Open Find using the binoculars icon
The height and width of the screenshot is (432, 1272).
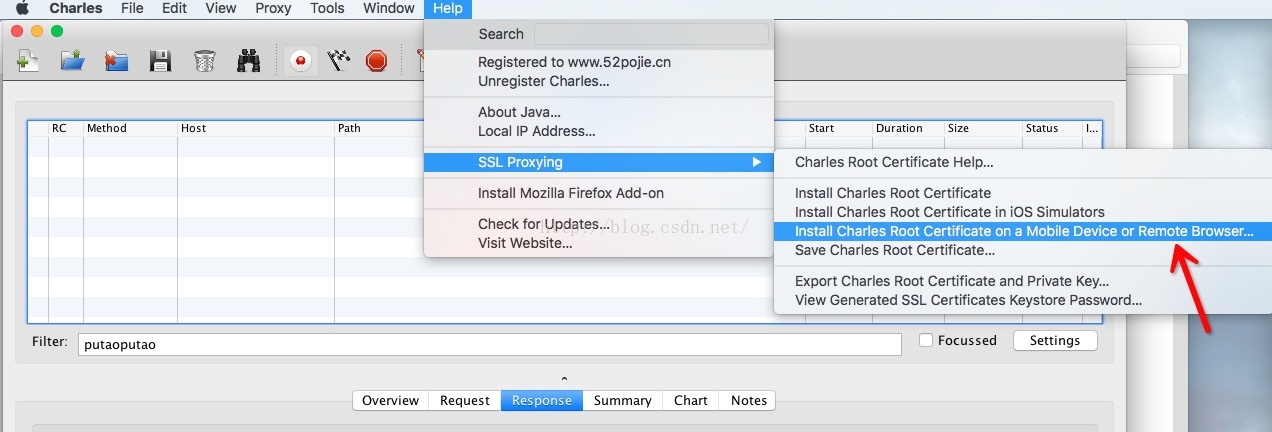click(248, 61)
